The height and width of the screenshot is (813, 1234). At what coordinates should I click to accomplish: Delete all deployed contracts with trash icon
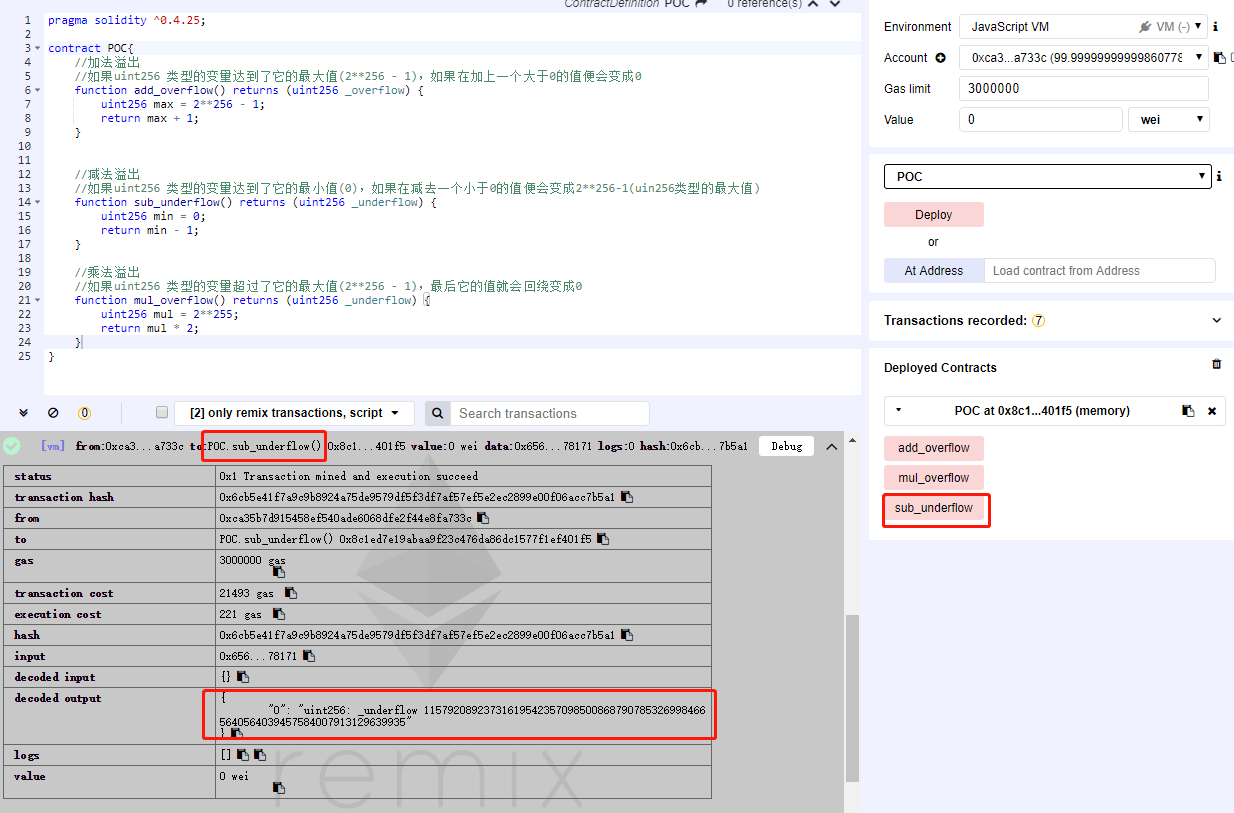[1217, 365]
